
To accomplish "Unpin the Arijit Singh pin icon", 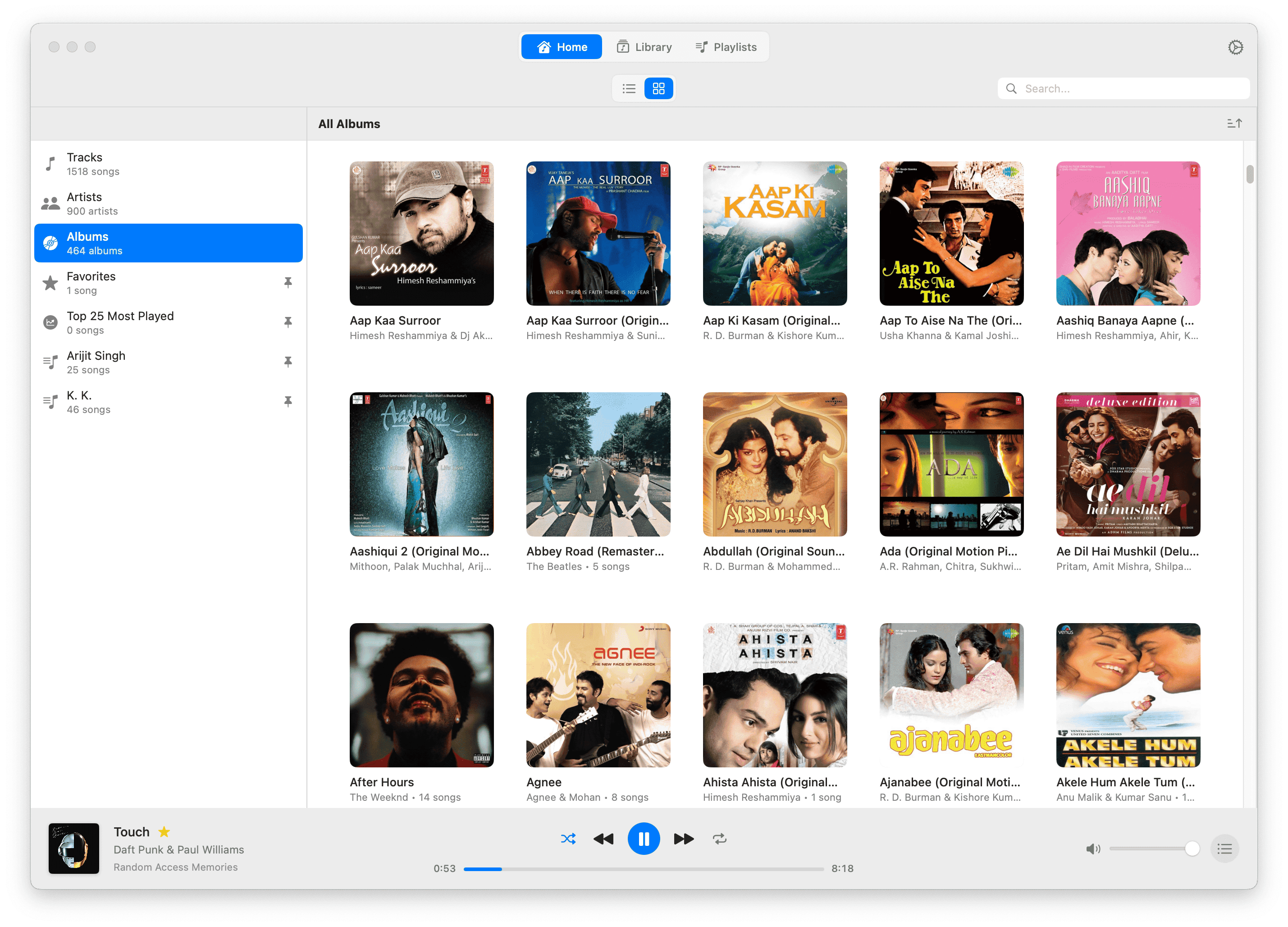I will point(288,362).
